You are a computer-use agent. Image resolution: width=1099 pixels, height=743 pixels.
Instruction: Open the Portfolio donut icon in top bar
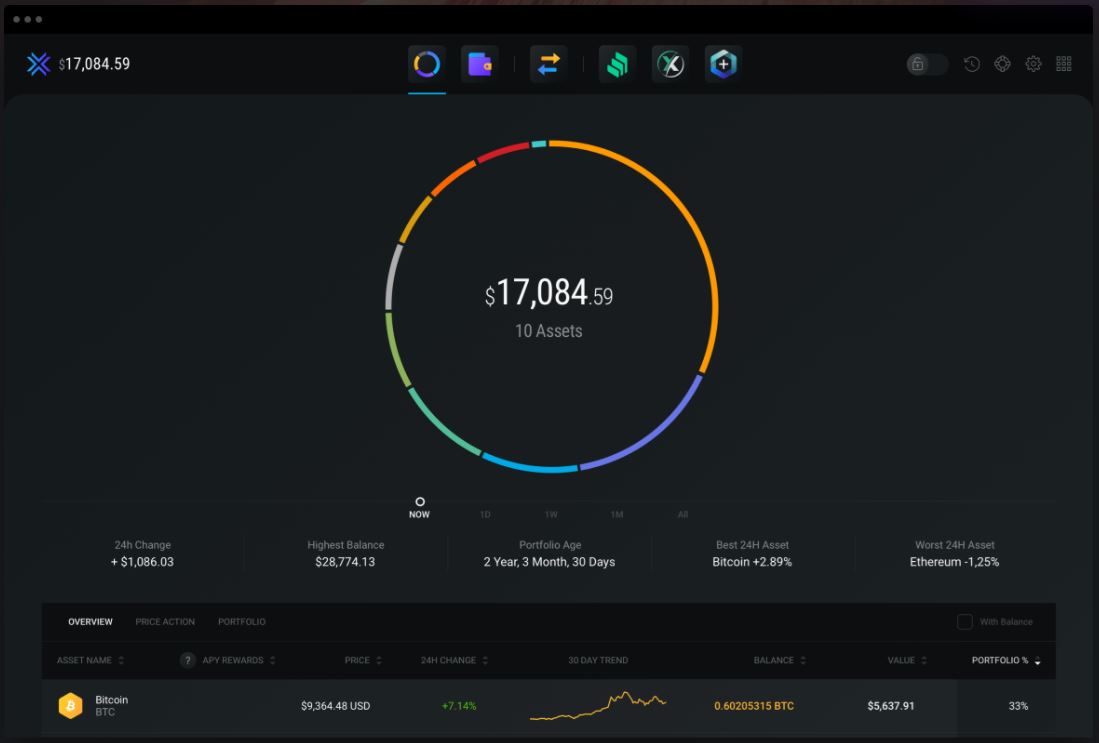(x=427, y=64)
